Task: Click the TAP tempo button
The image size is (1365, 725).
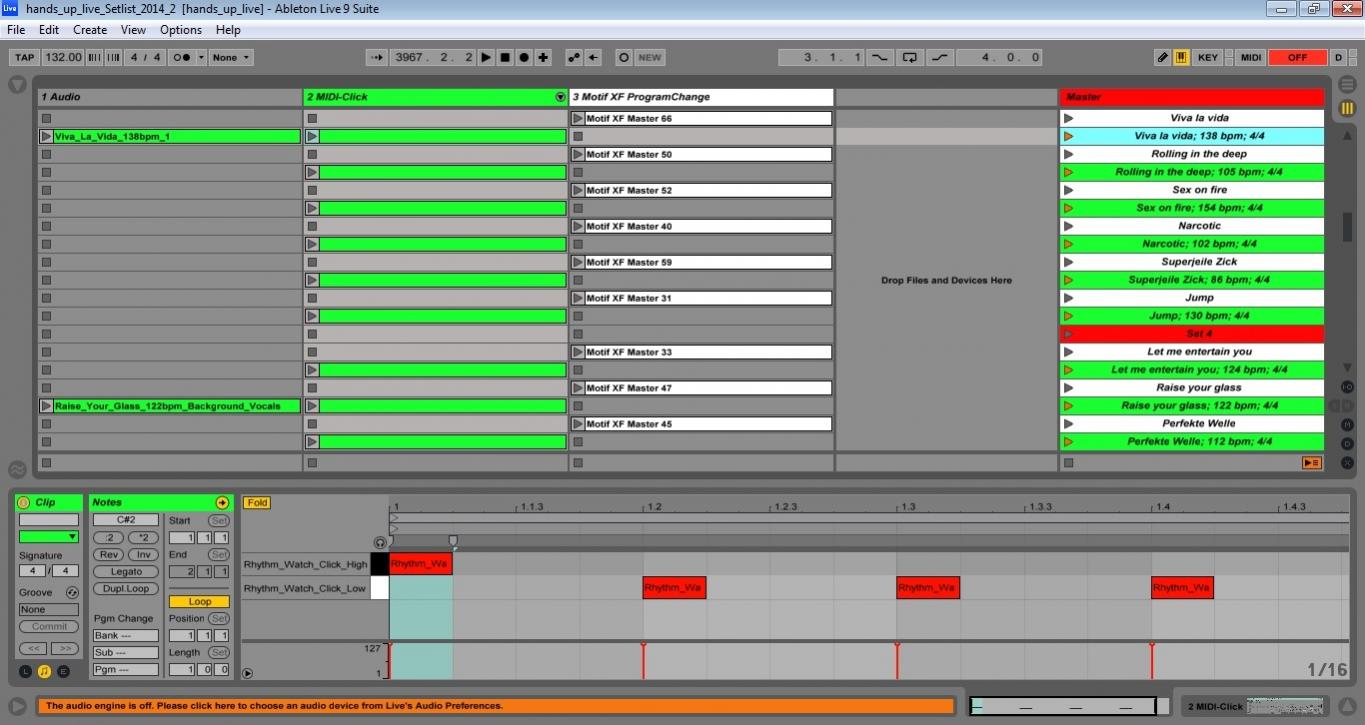Action: (25, 57)
